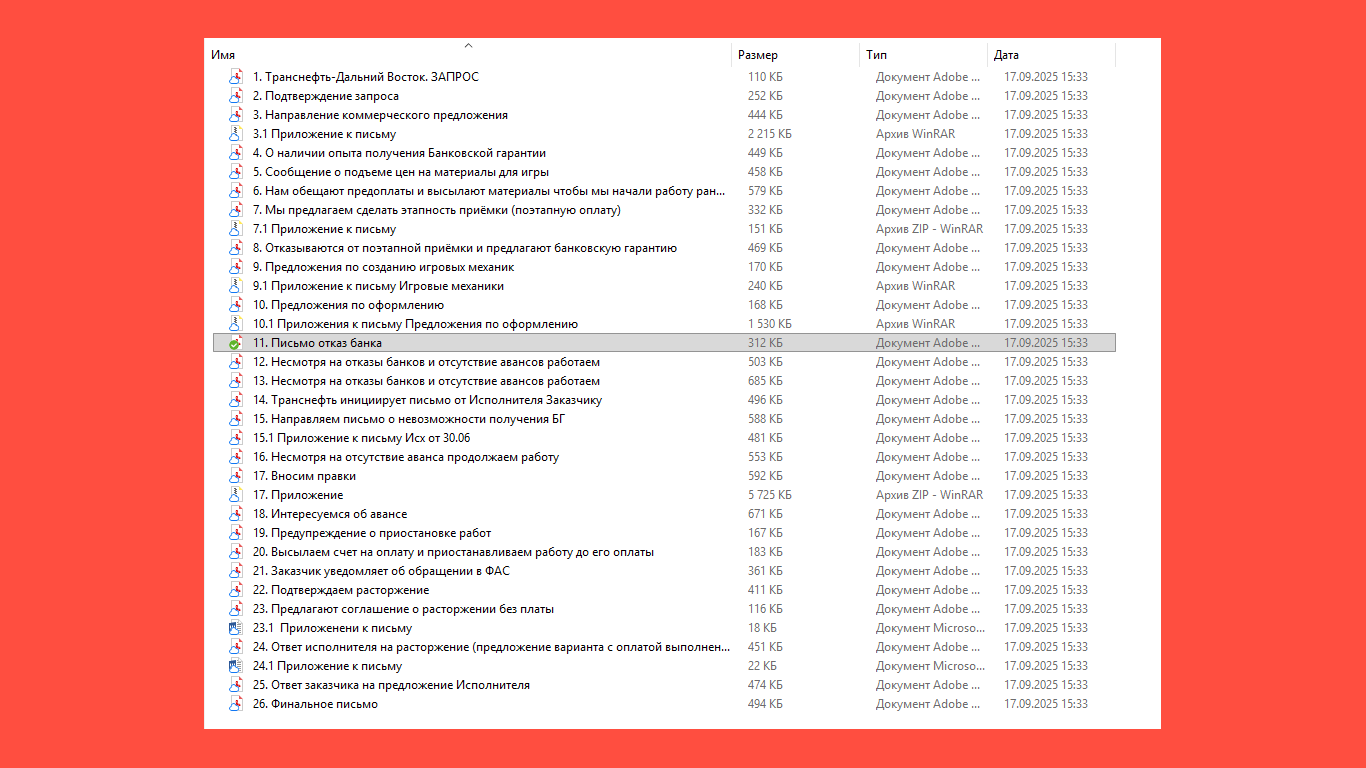The image size is (1366, 768).
Task: Click the size value "1 530 КБ"
Action: (770, 324)
